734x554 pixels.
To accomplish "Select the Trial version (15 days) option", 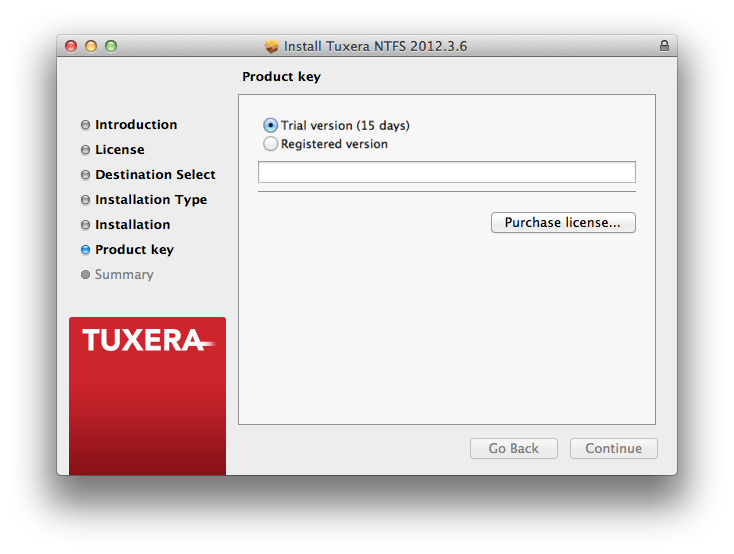I will [270, 126].
